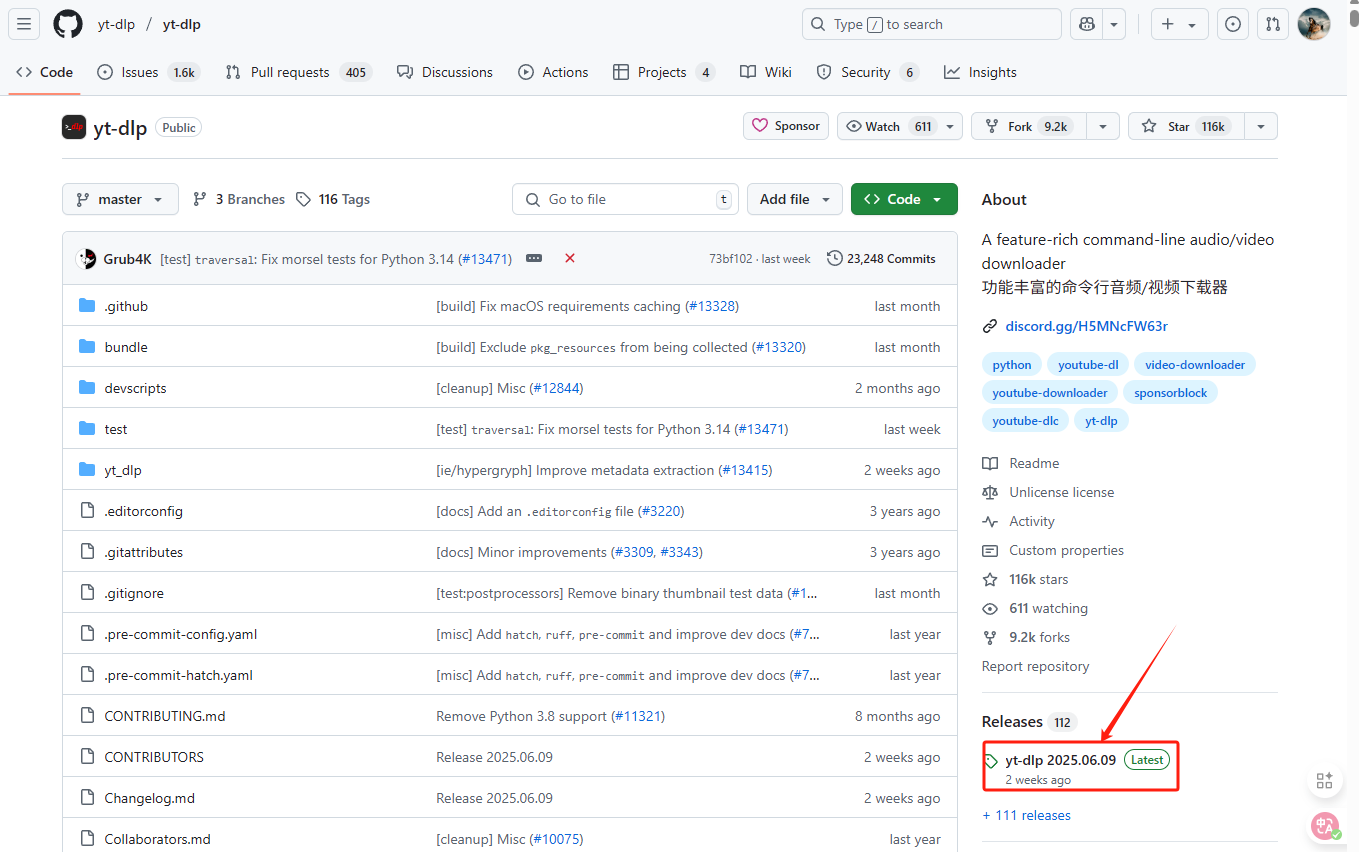Click the QR code grid floating icon

1325,781
